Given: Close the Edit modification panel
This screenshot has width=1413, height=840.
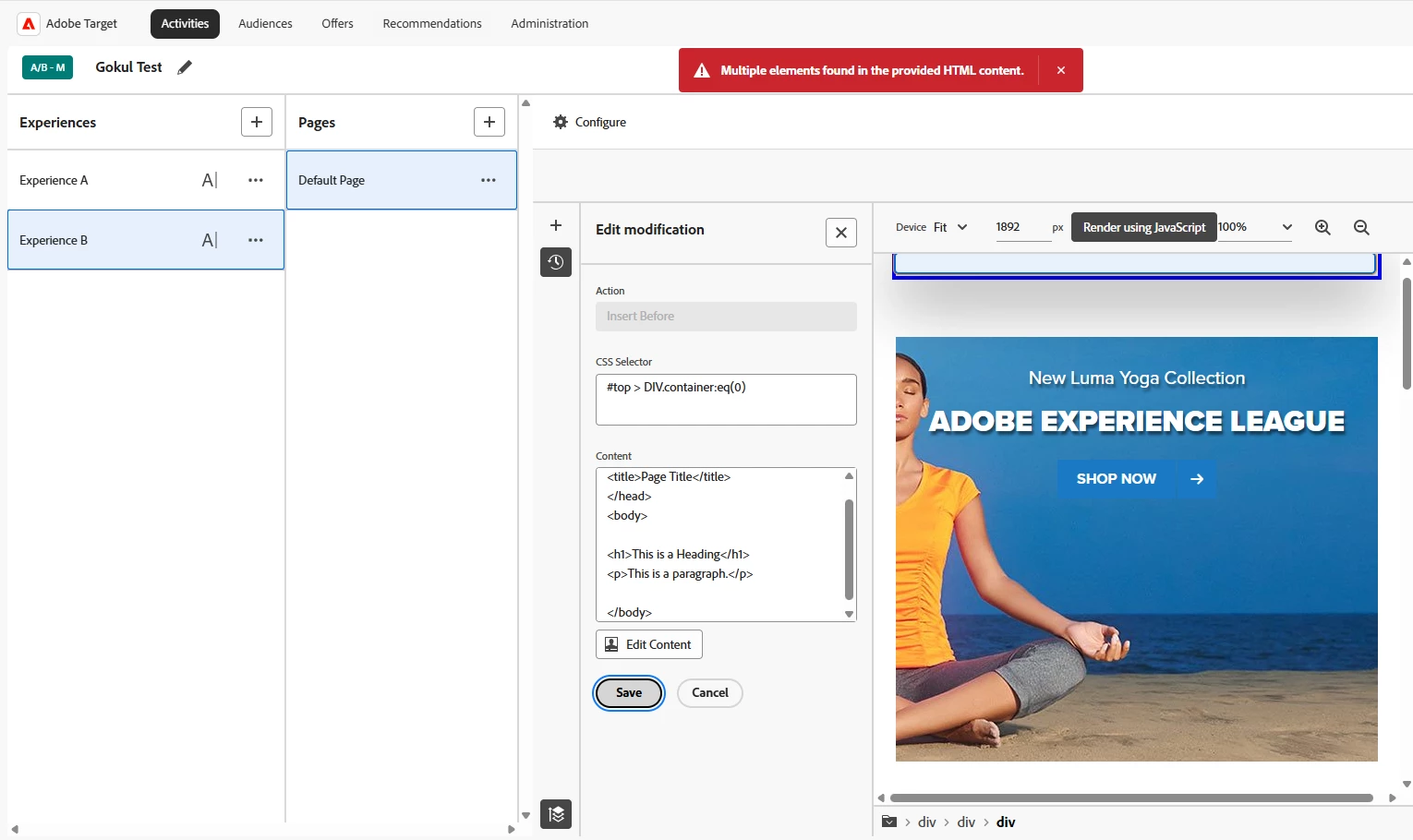Looking at the screenshot, I should (841, 233).
